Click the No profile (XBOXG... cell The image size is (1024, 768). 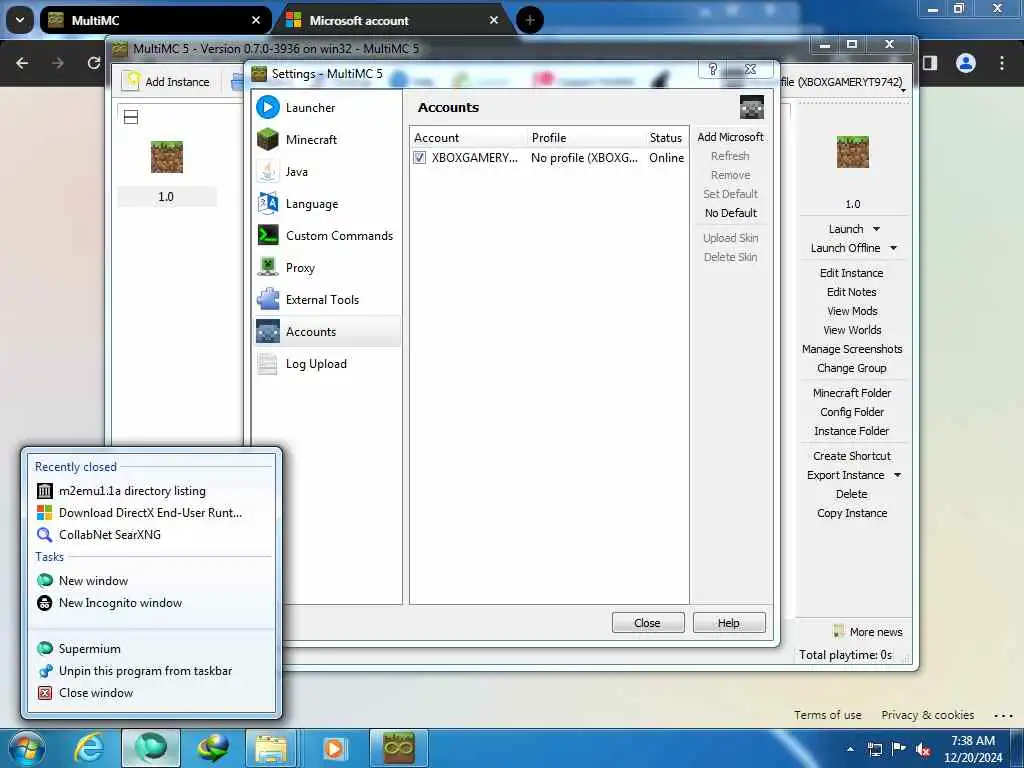point(584,157)
